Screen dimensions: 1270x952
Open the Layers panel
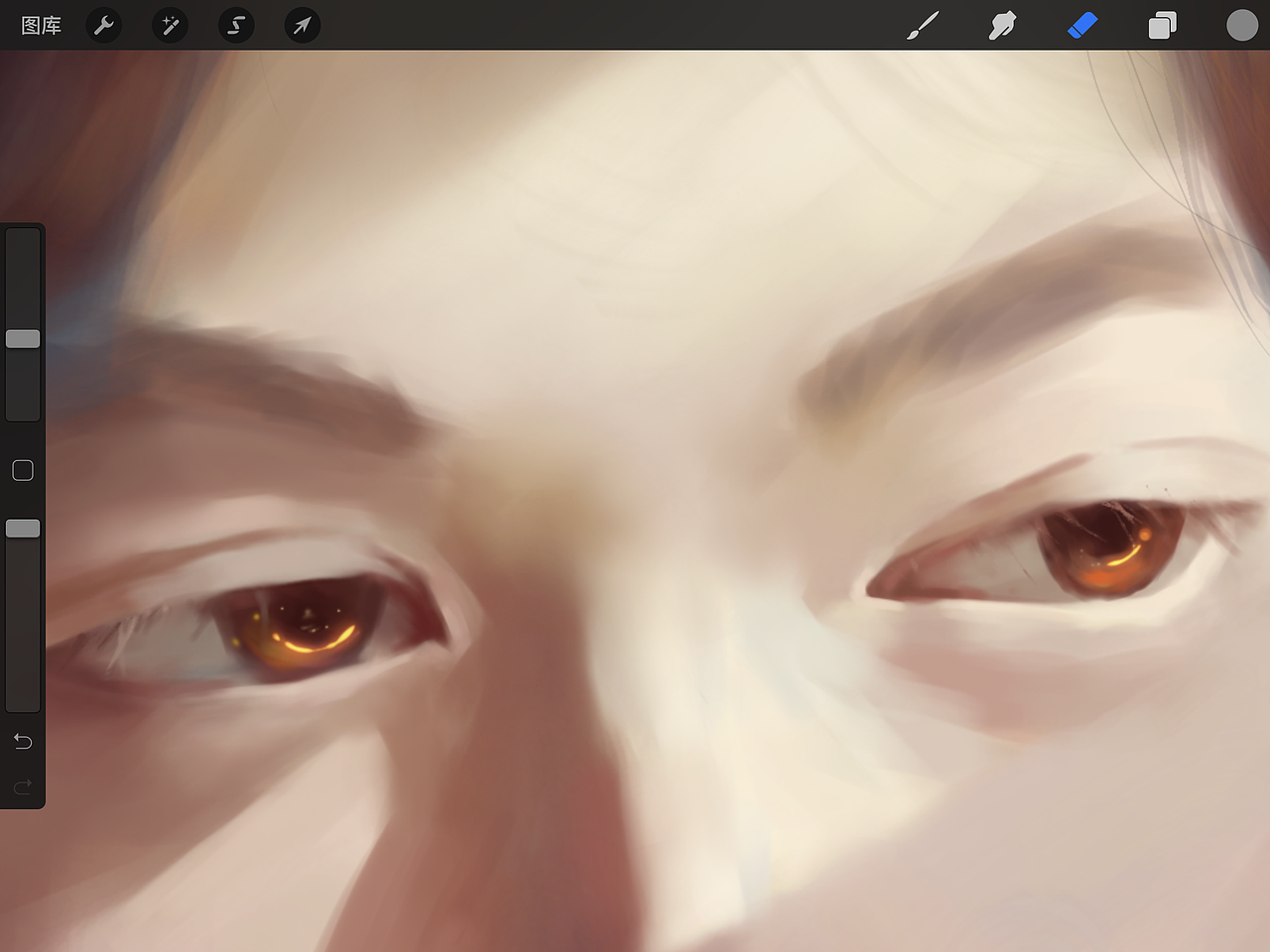(x=1162, y=26)
